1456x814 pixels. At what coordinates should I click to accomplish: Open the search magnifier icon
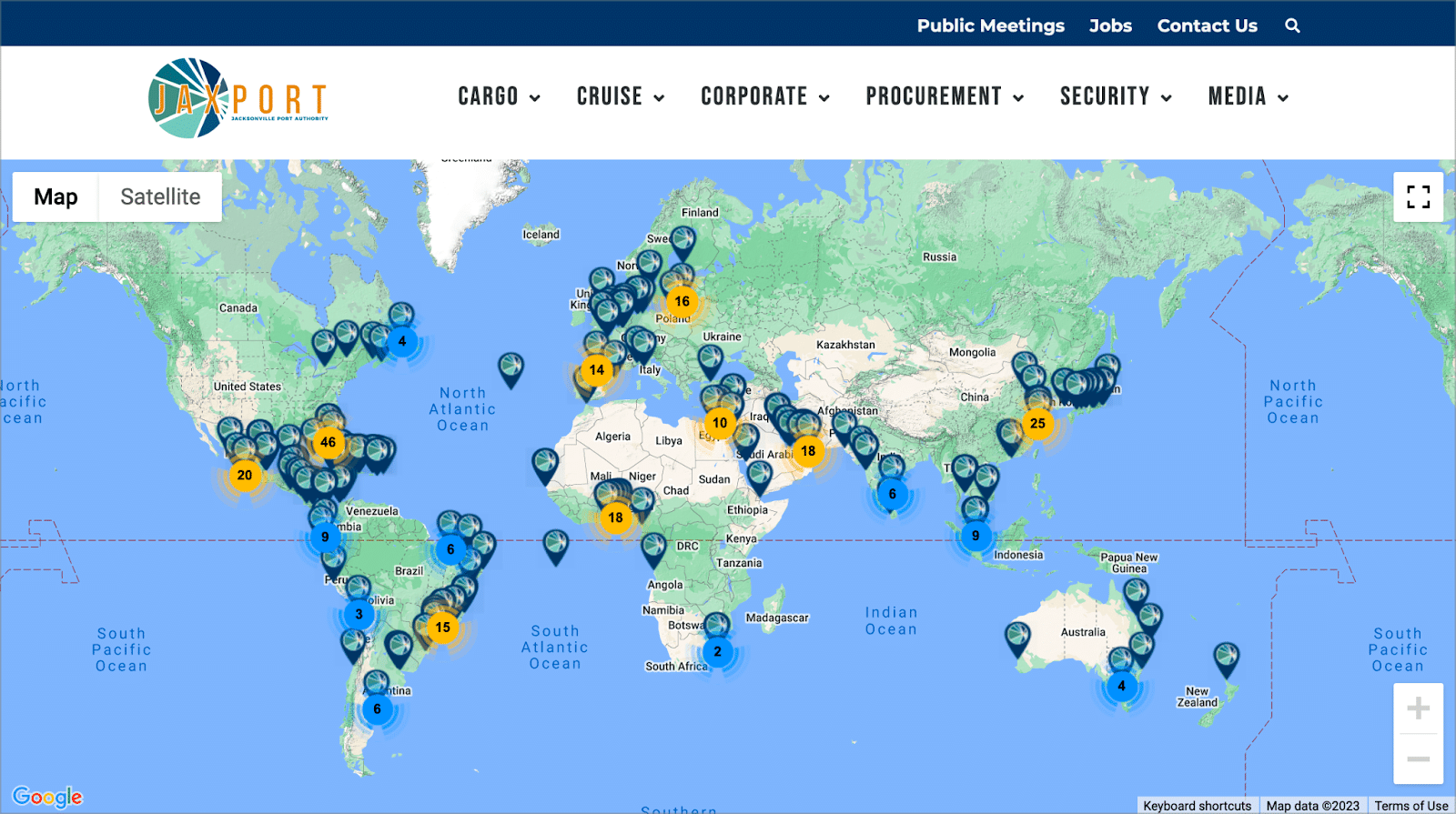point(1292,25)
